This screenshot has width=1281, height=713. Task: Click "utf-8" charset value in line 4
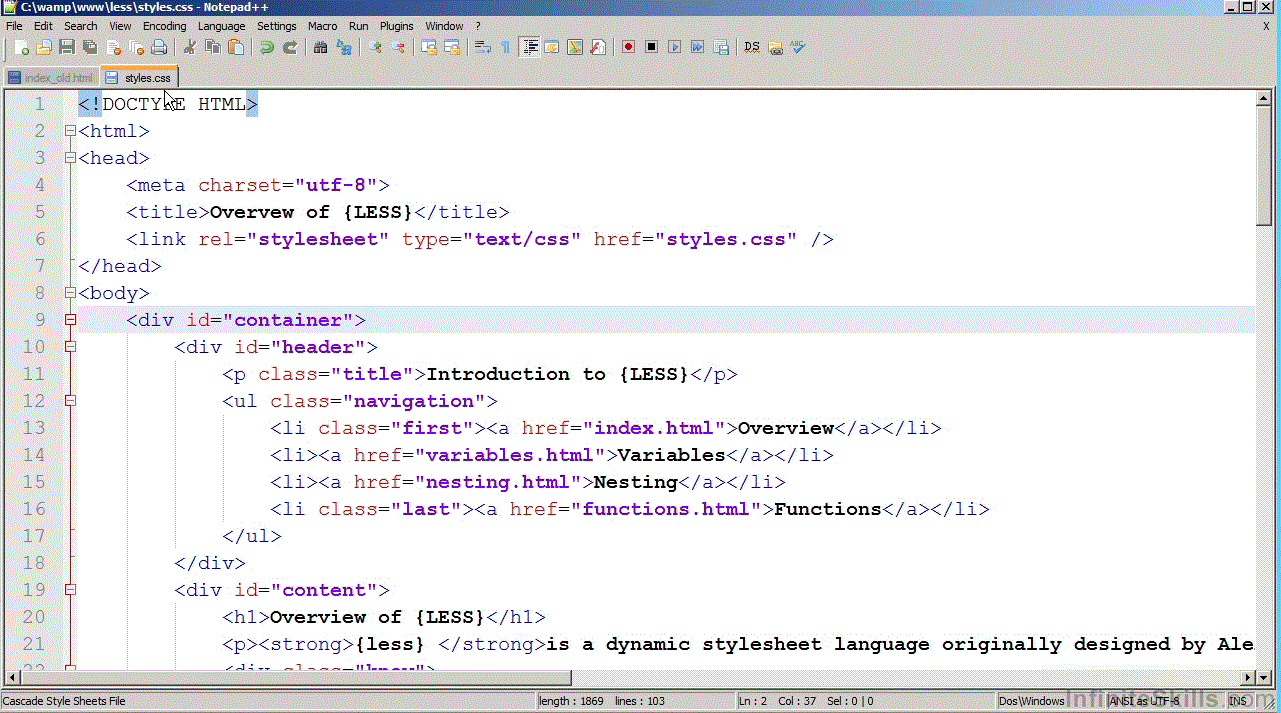(336, 185)
